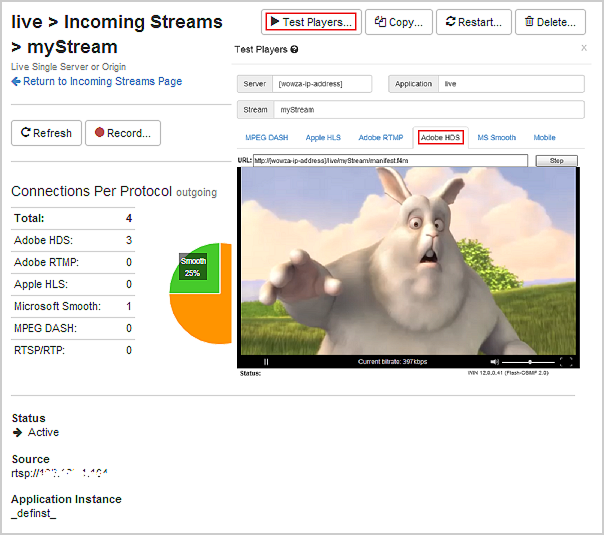Open help icon beside Test Players title

pos(294,49)
